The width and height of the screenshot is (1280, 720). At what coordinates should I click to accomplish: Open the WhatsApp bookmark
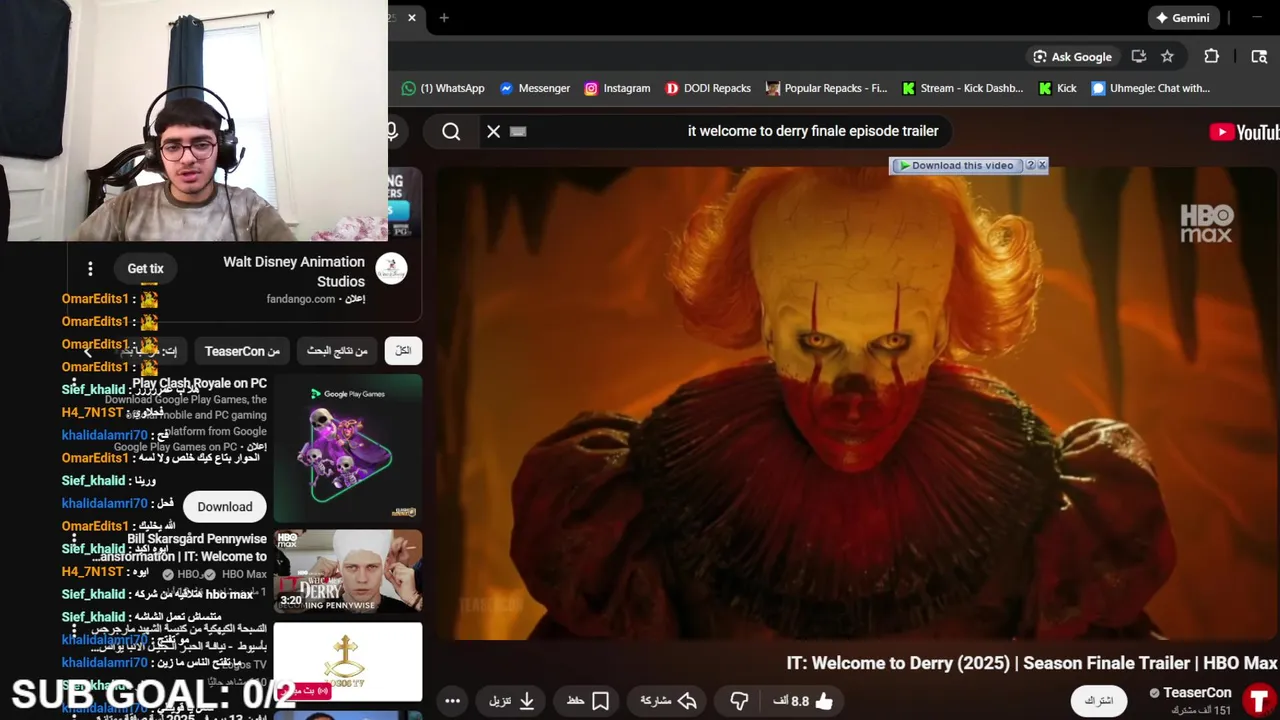[443, 88]
